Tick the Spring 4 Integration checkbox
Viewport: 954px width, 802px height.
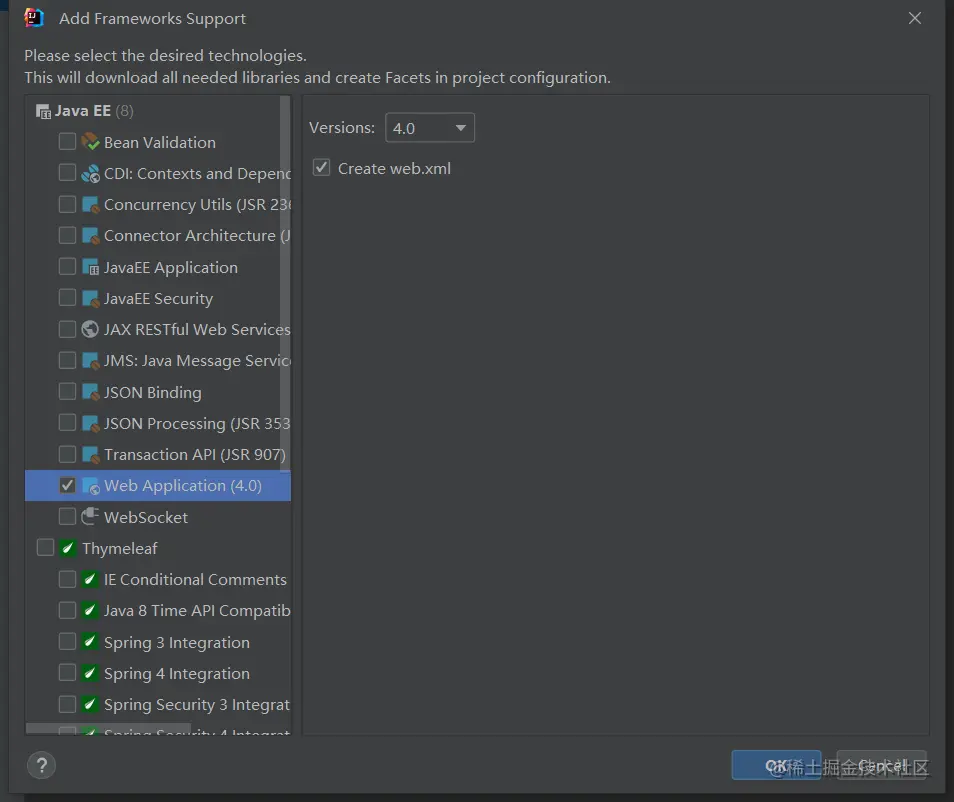(67, 672)
